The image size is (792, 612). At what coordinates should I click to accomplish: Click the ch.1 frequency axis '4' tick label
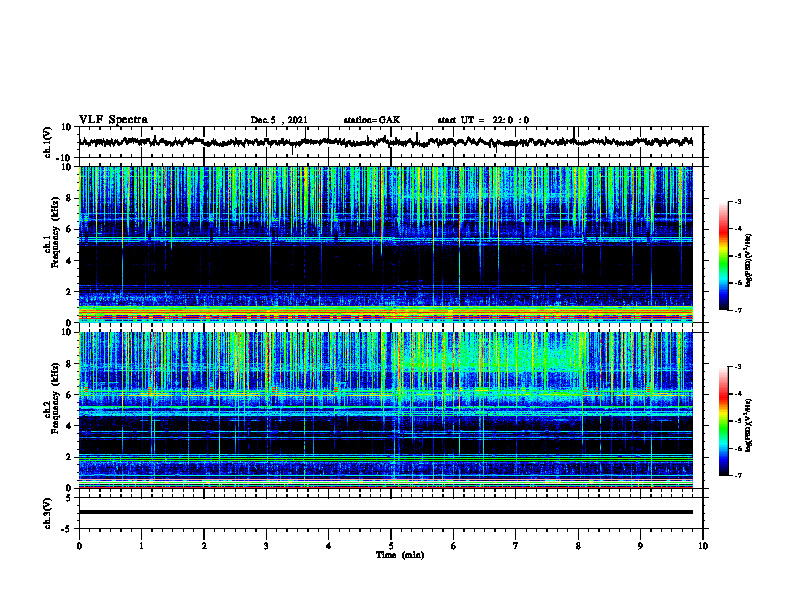pyautogui.click(x=69, y=261)
